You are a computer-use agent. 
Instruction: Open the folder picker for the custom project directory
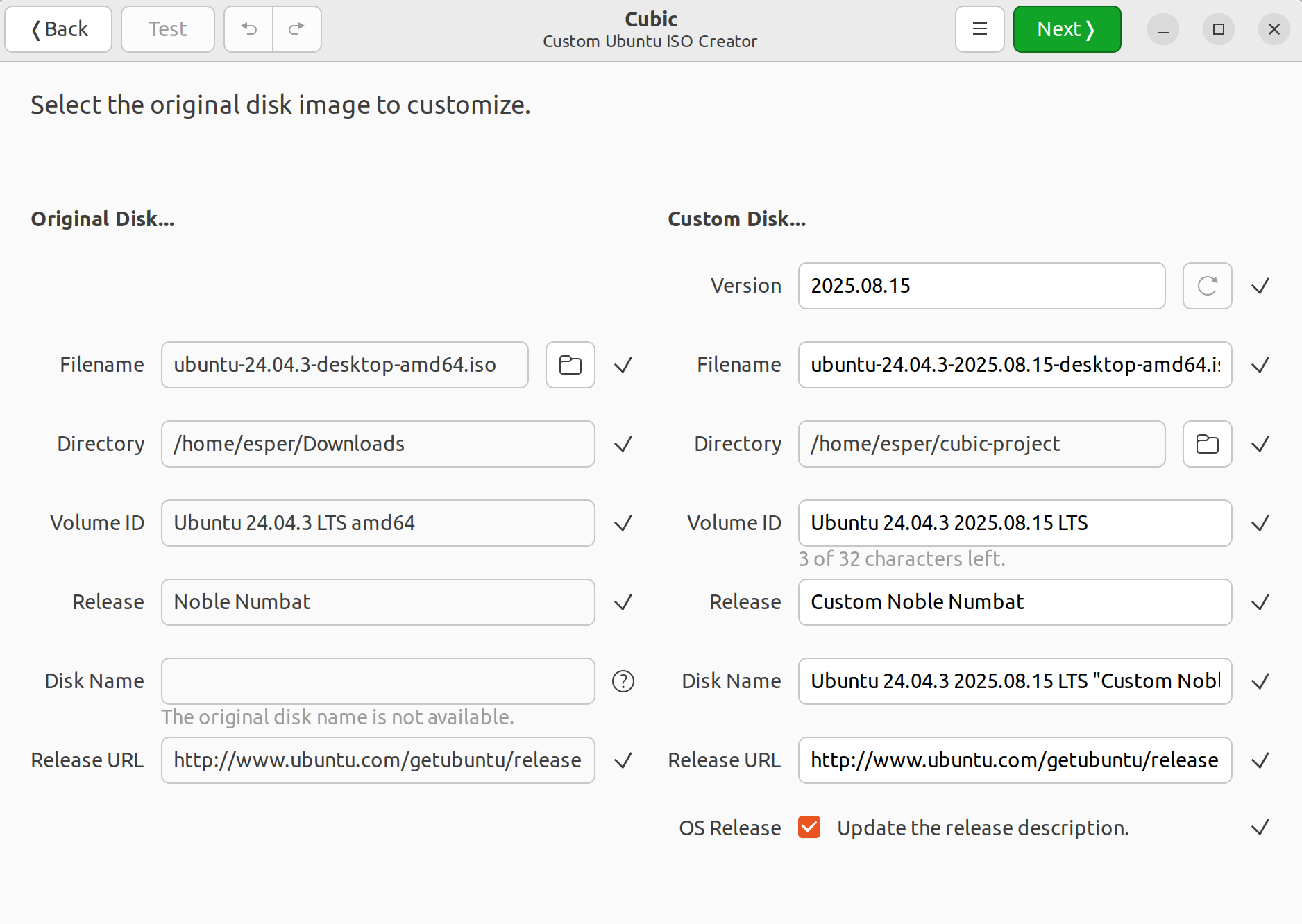[1207, 444]
